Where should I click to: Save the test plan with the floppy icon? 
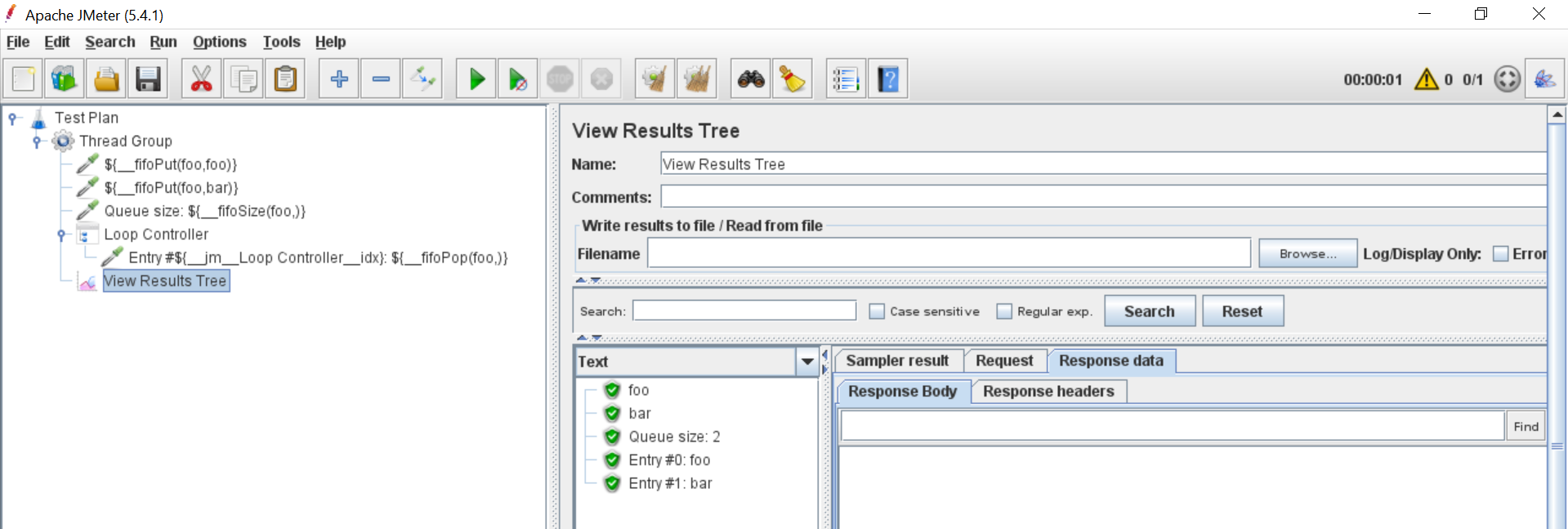(148, 79)
